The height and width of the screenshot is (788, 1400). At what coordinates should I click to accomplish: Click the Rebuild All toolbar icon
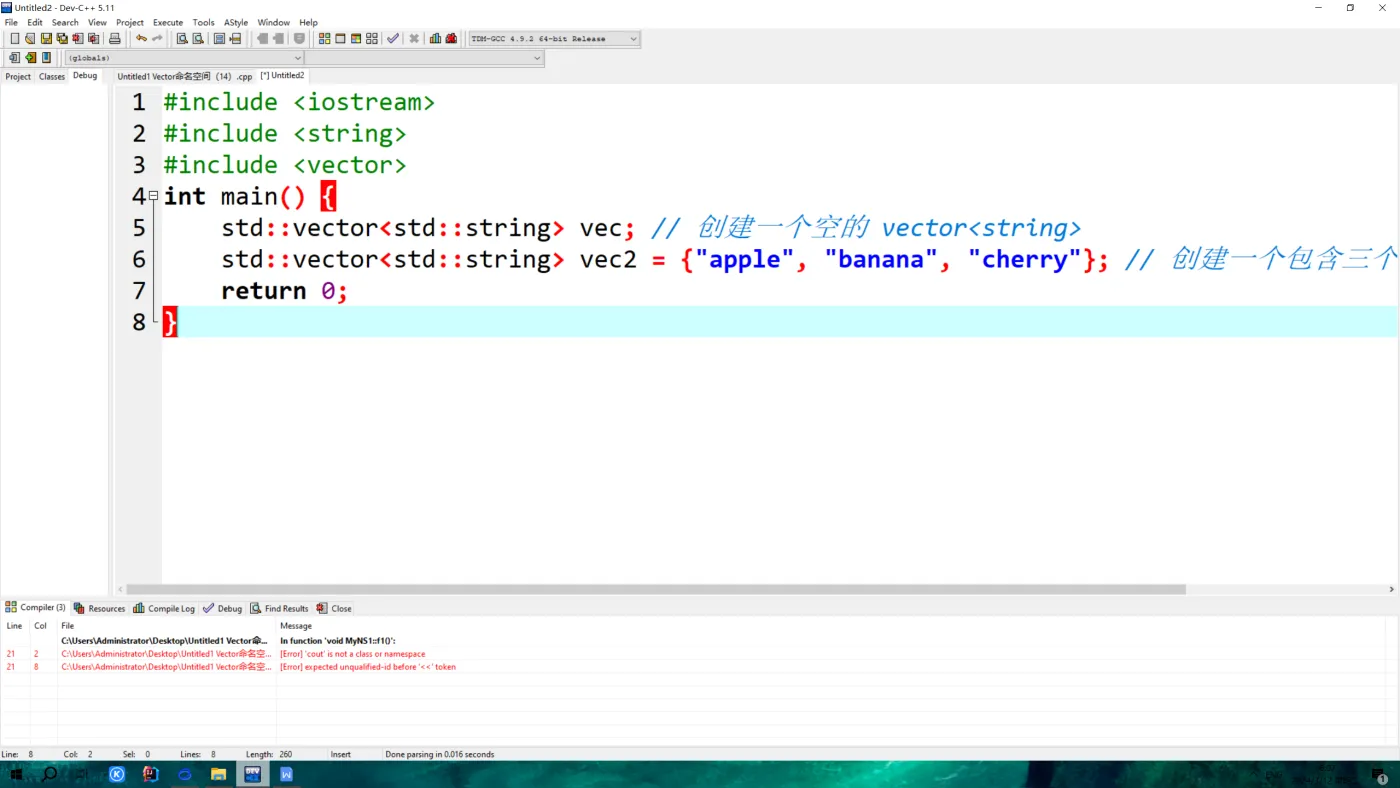(372, 39)
